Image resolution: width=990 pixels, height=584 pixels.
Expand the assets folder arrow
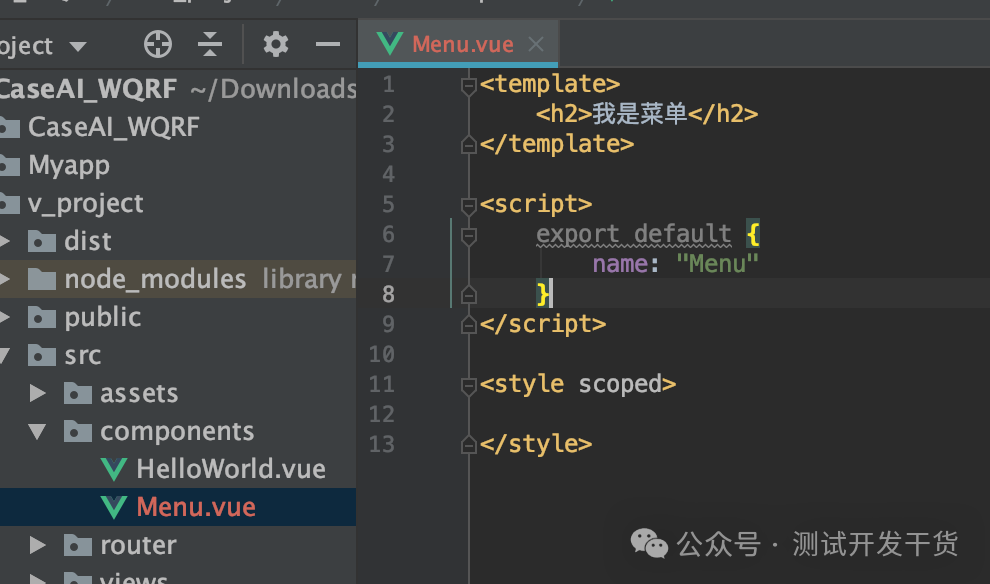38,393
